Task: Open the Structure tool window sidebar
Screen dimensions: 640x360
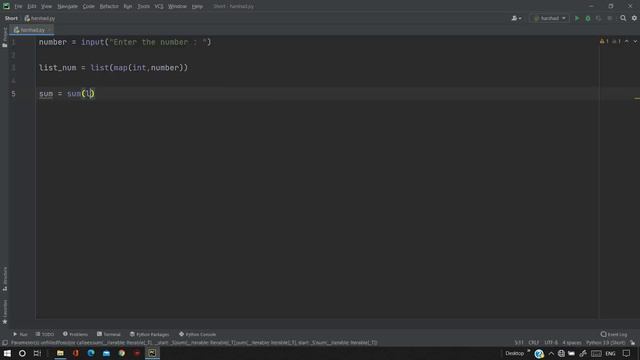Action: click(4, 279)
